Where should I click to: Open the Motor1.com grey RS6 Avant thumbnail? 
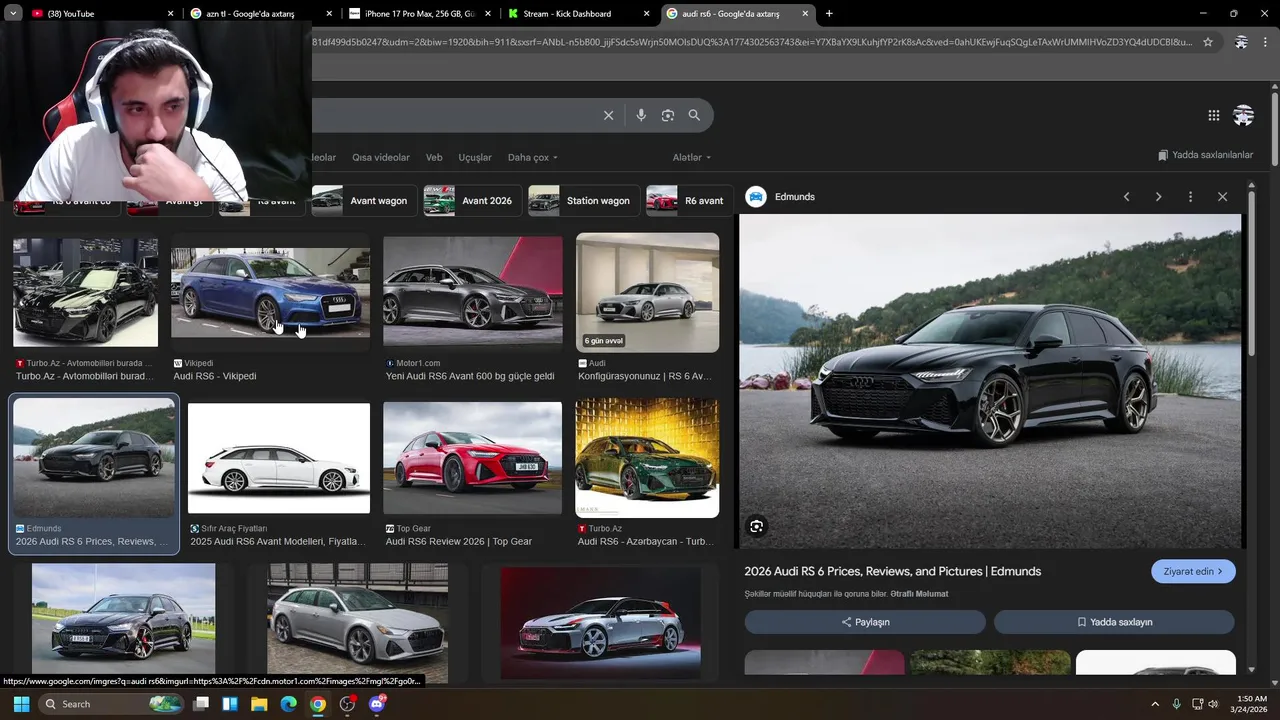click(473, 291)
